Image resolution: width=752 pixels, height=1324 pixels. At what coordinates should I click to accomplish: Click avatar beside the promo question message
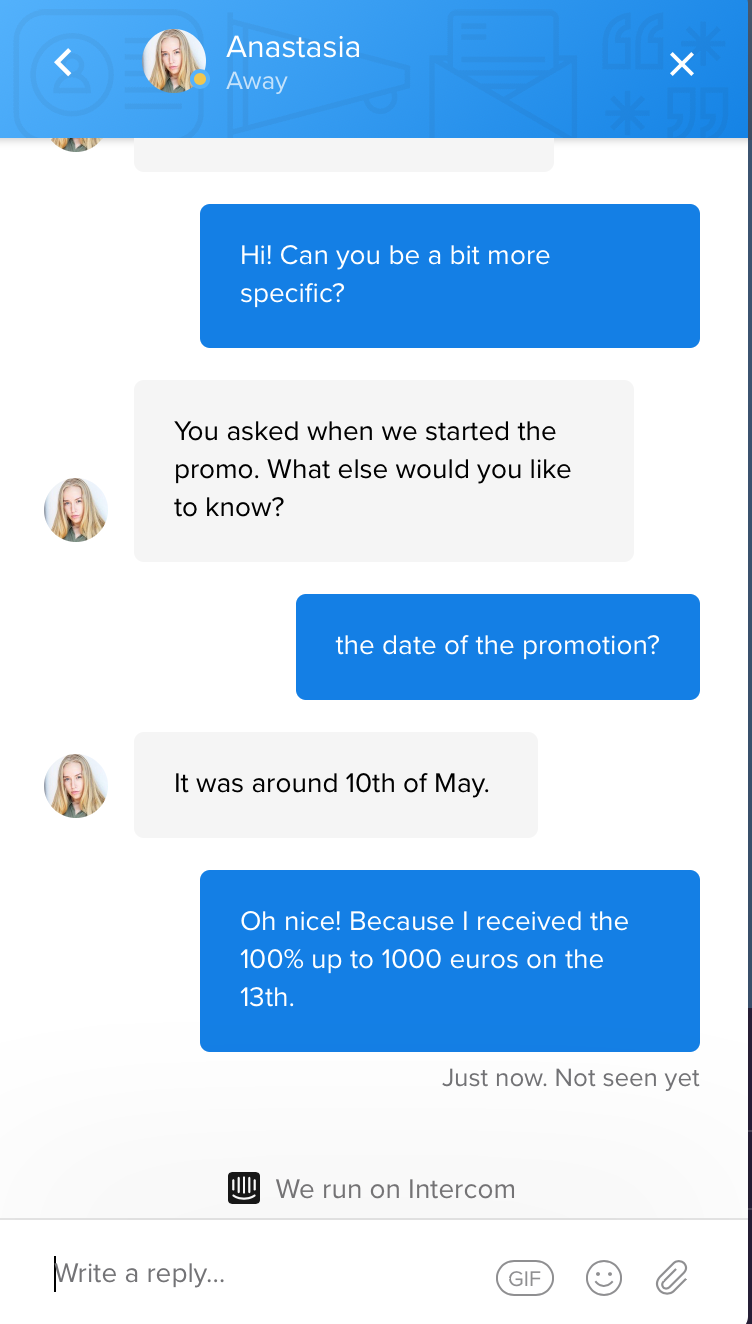pyautogui.click(x=76, y=510)
